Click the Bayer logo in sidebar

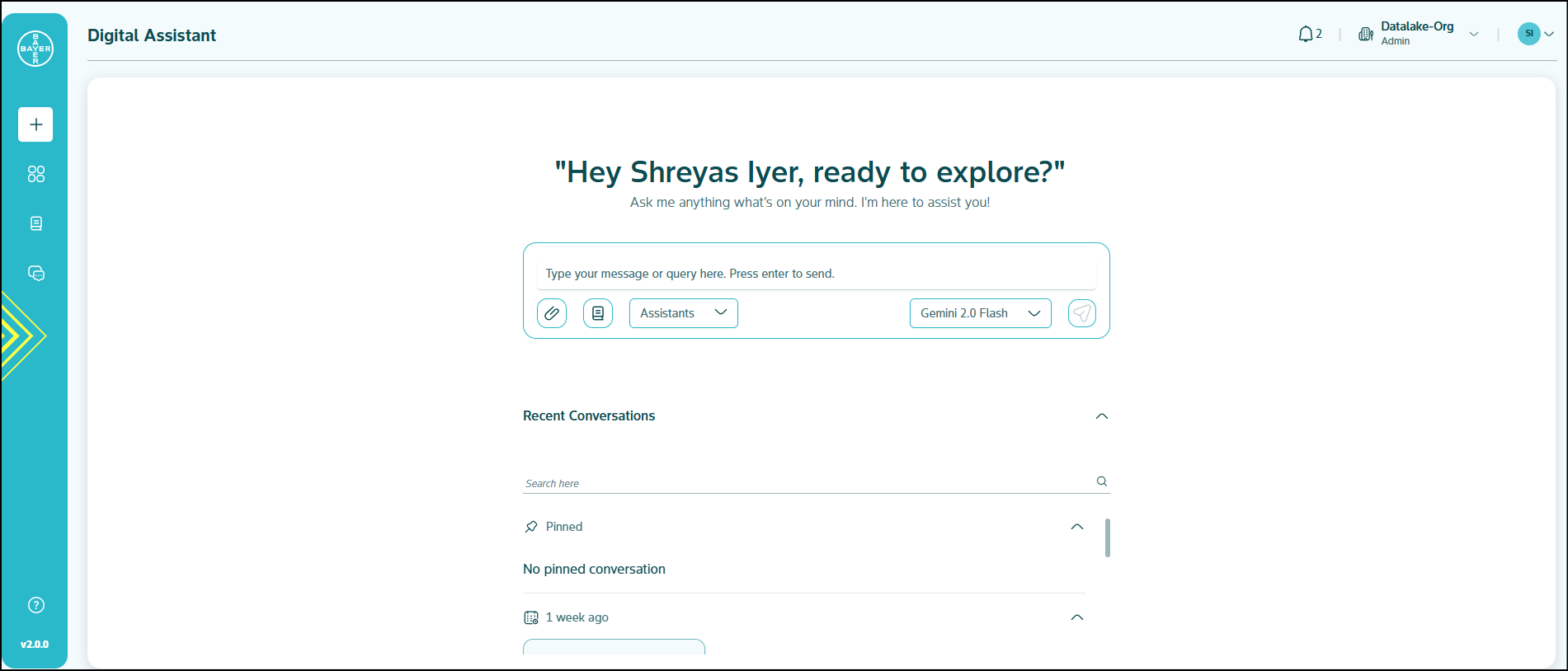tap(35, 49)
